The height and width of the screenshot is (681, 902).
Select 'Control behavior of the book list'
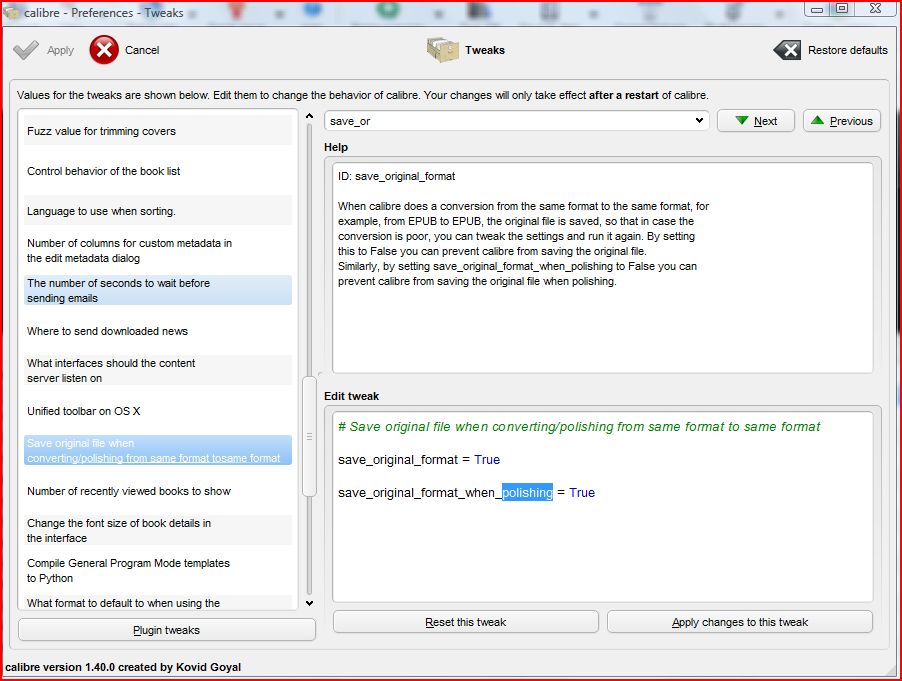(x=158, y=171)
